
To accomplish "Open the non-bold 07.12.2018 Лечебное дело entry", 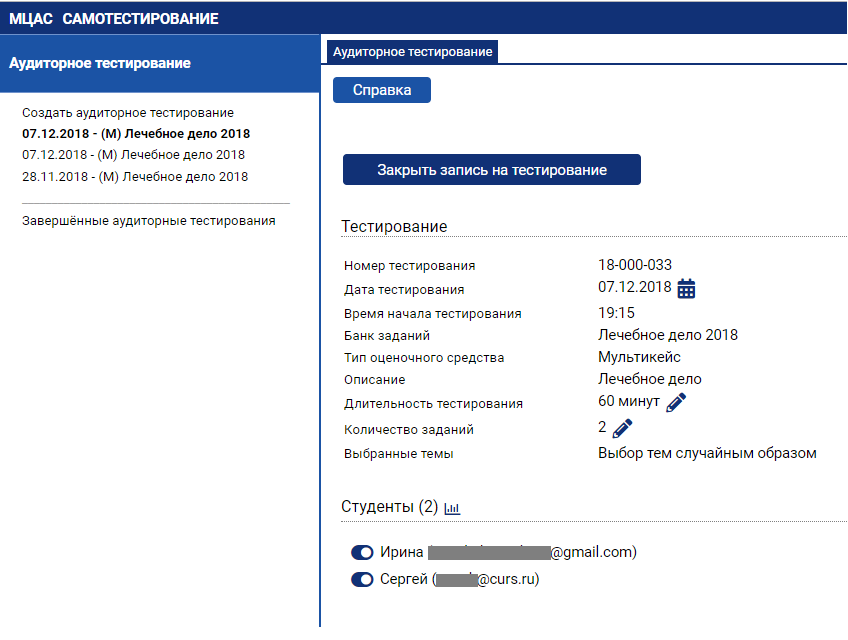I will click(x=133, y=155).
